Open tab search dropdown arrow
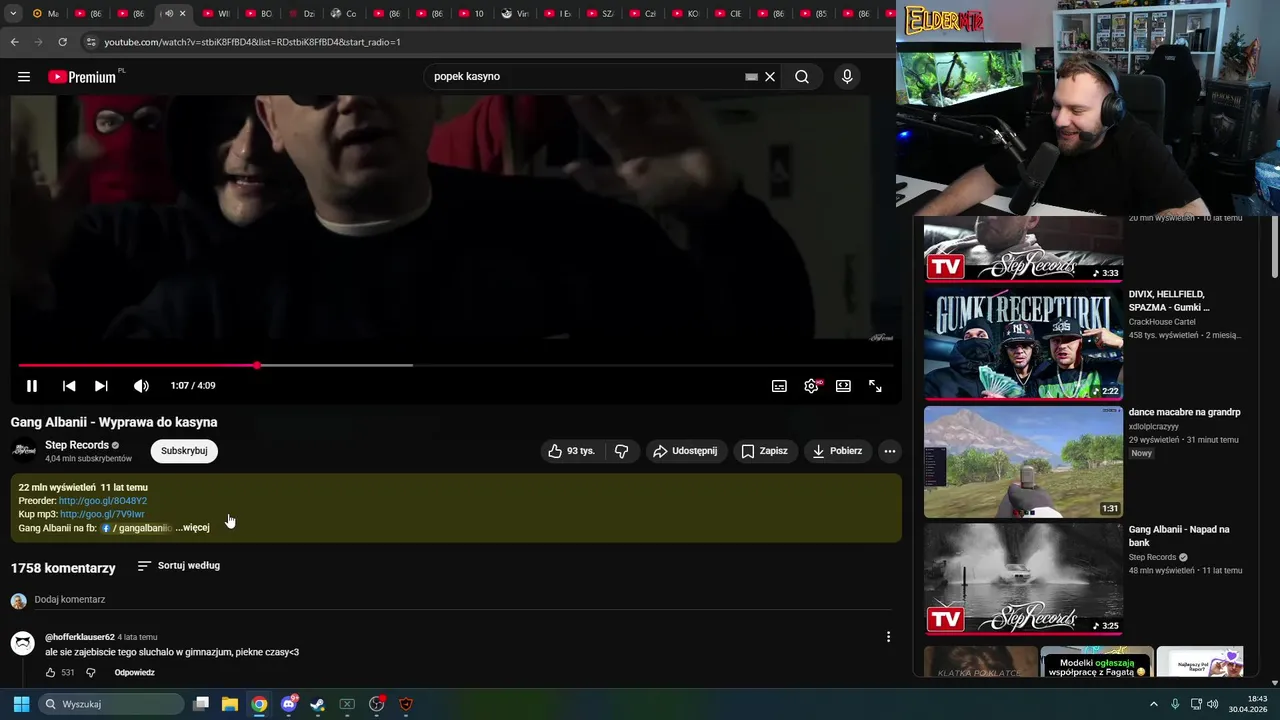1280x720 pixels. (x=12, y=14)
